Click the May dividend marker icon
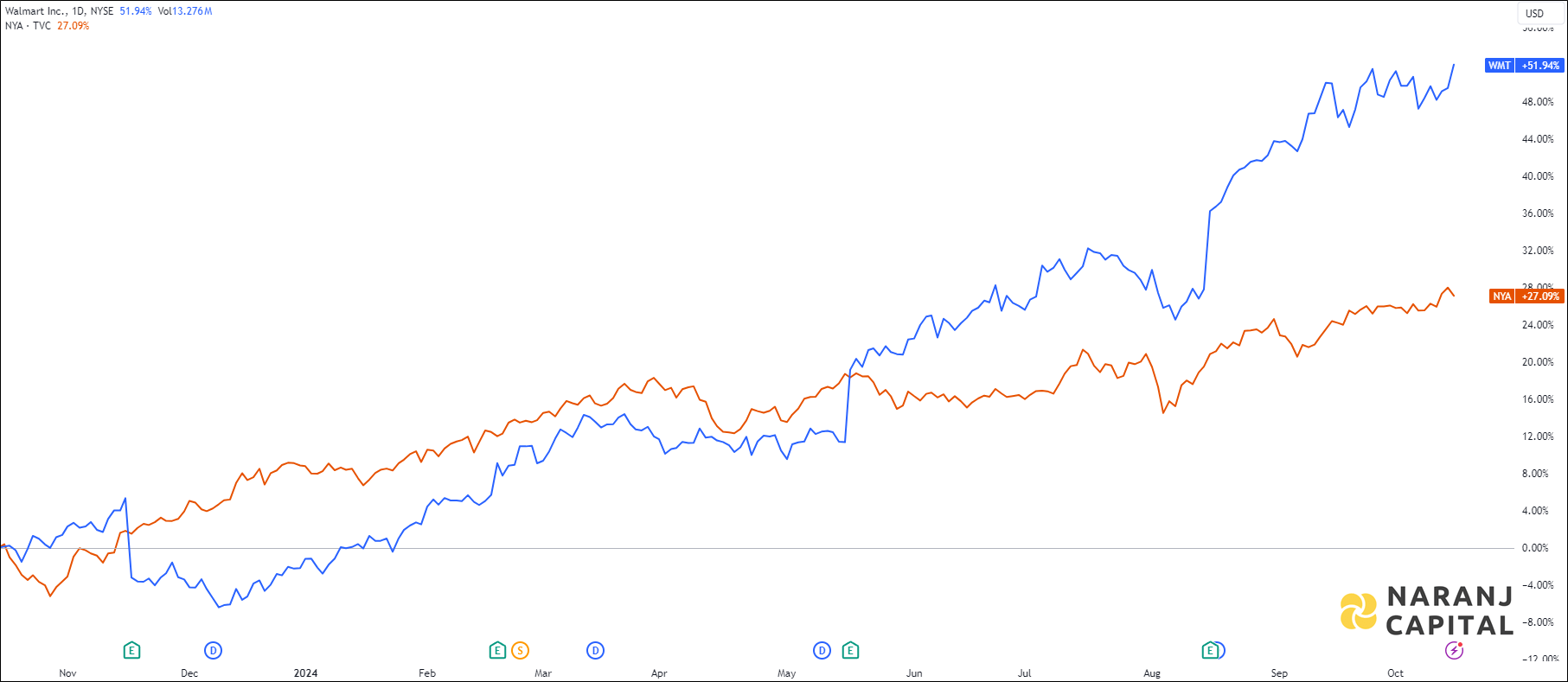The width and height of the screenshot is (1568, 682). [x=822, y=650]
